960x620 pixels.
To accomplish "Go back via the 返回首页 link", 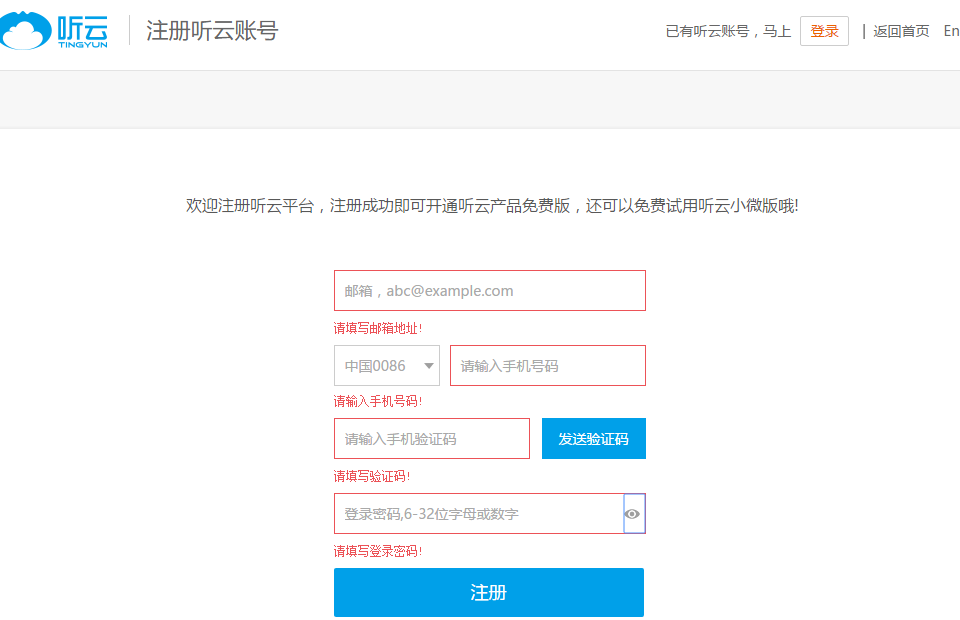I will [900, 31].
